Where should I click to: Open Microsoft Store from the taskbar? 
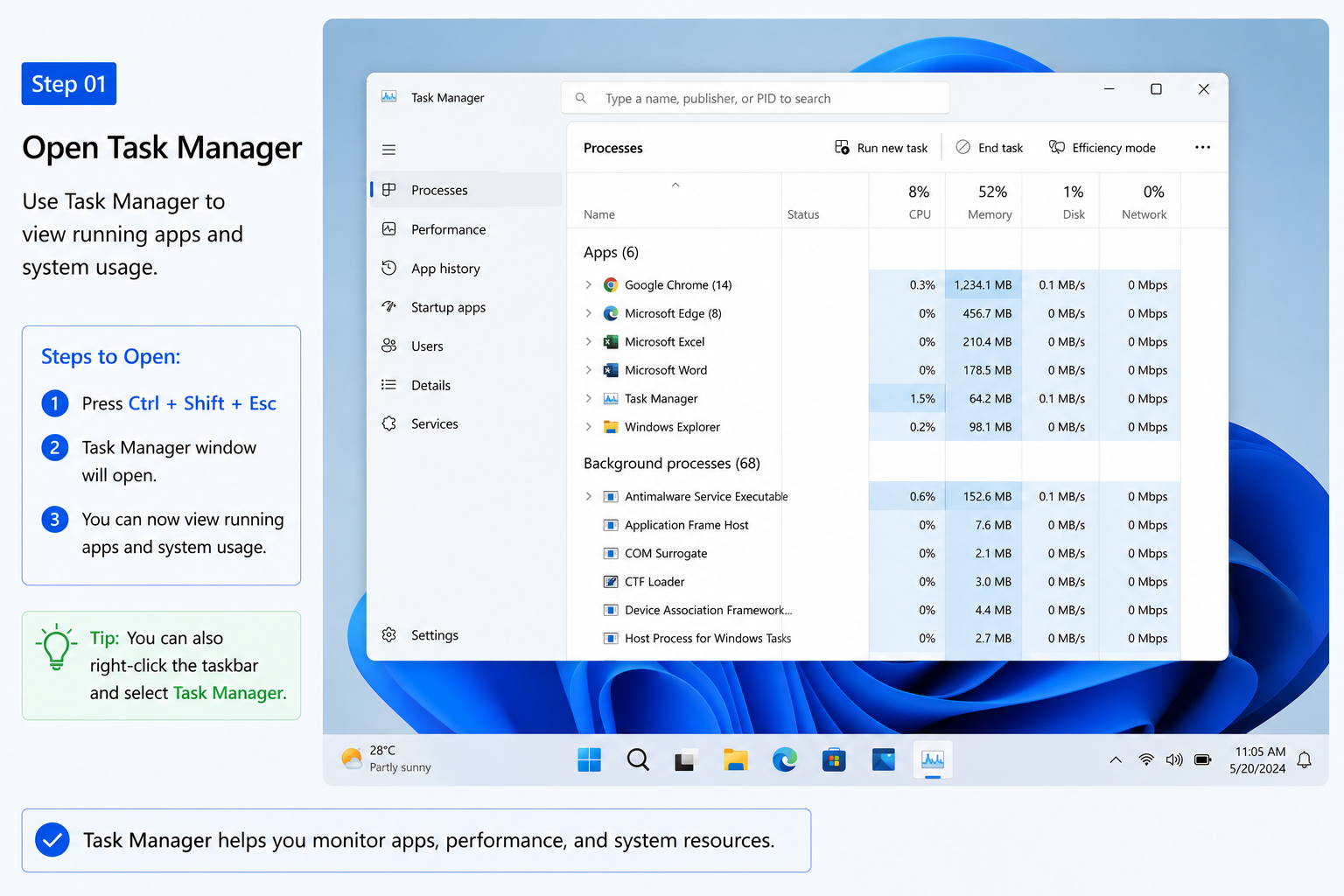(x=834, y=759)
